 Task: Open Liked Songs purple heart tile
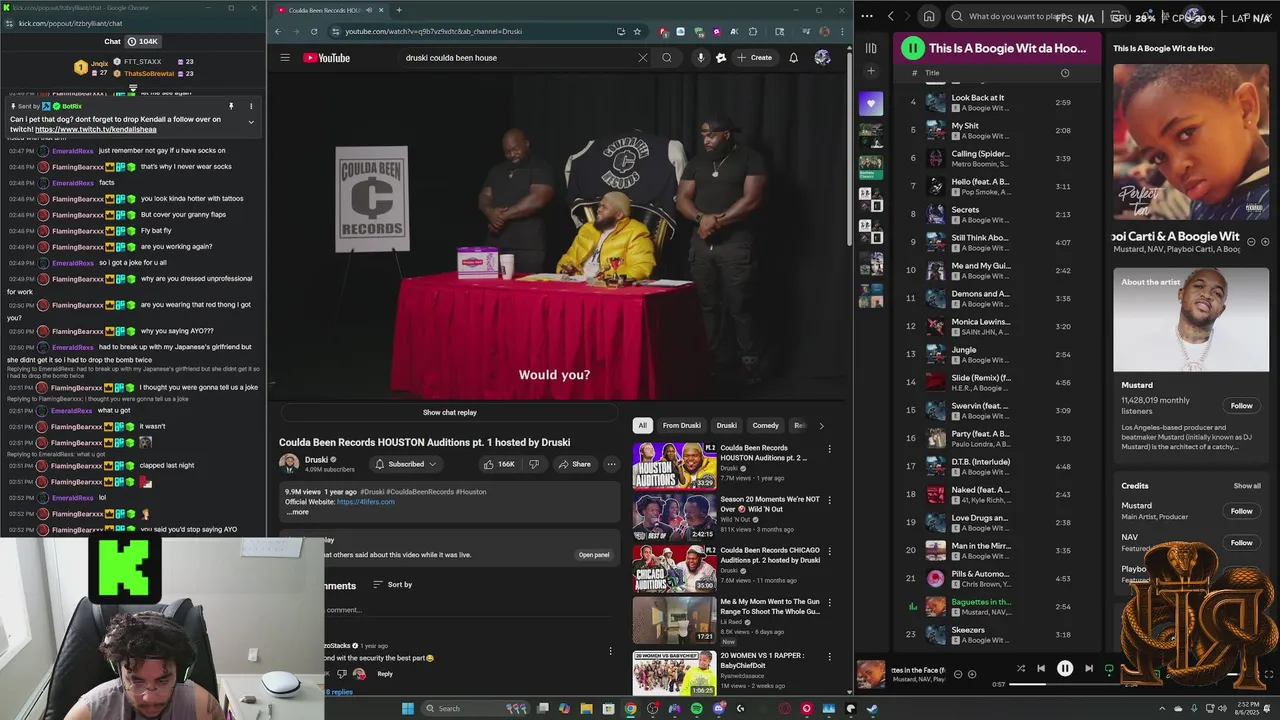[x=871, y=104]
